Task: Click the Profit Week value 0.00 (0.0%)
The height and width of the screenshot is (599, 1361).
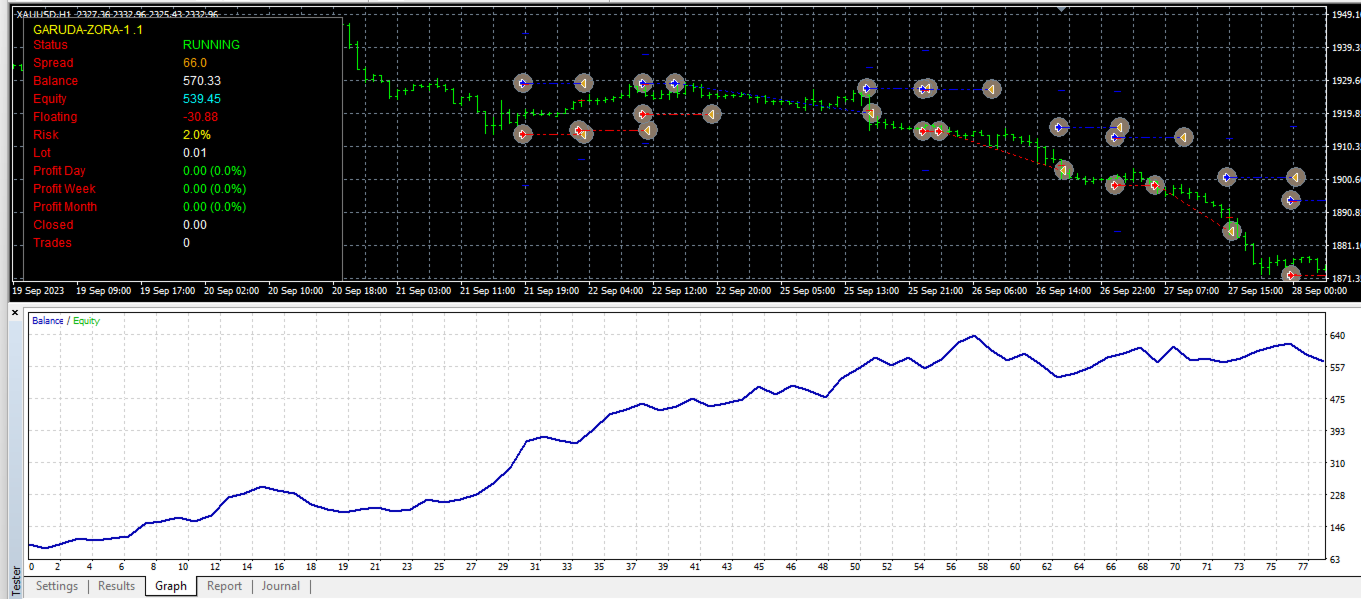Action: (214, 189)
